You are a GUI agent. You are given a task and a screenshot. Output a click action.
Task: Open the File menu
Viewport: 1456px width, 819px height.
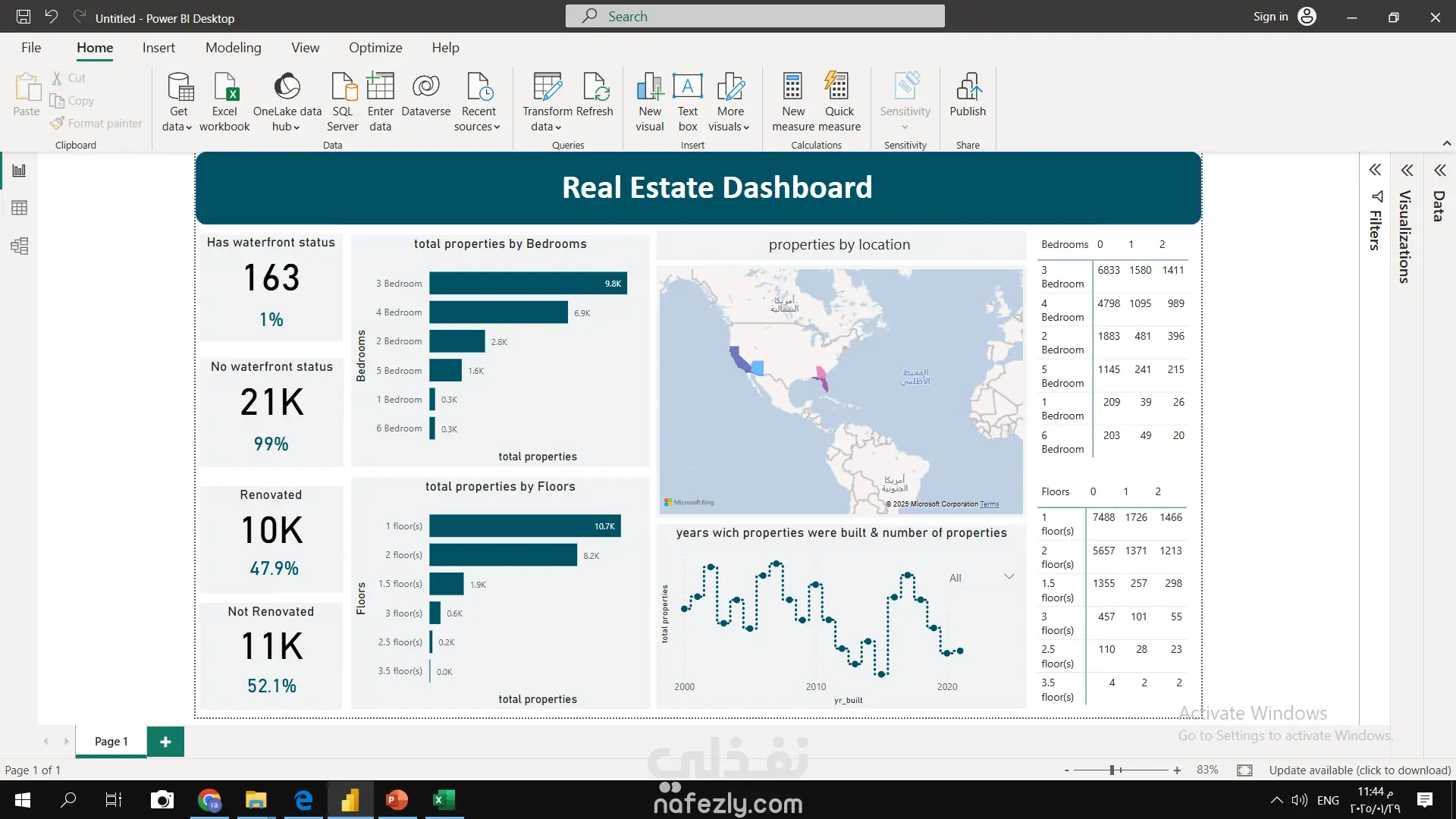31,48
